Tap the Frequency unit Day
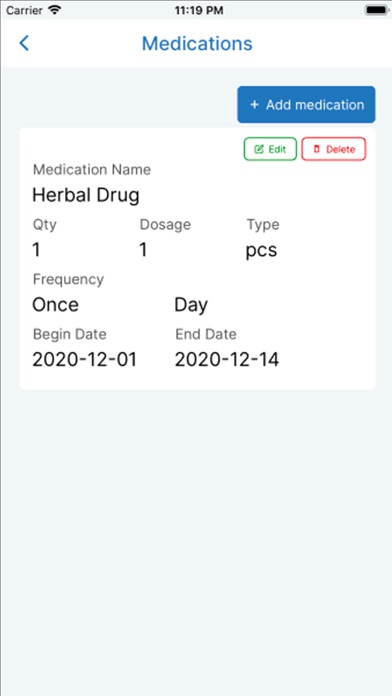Image resolution: width=392 pixels, height=696 pixels. [x=191, y=305]
